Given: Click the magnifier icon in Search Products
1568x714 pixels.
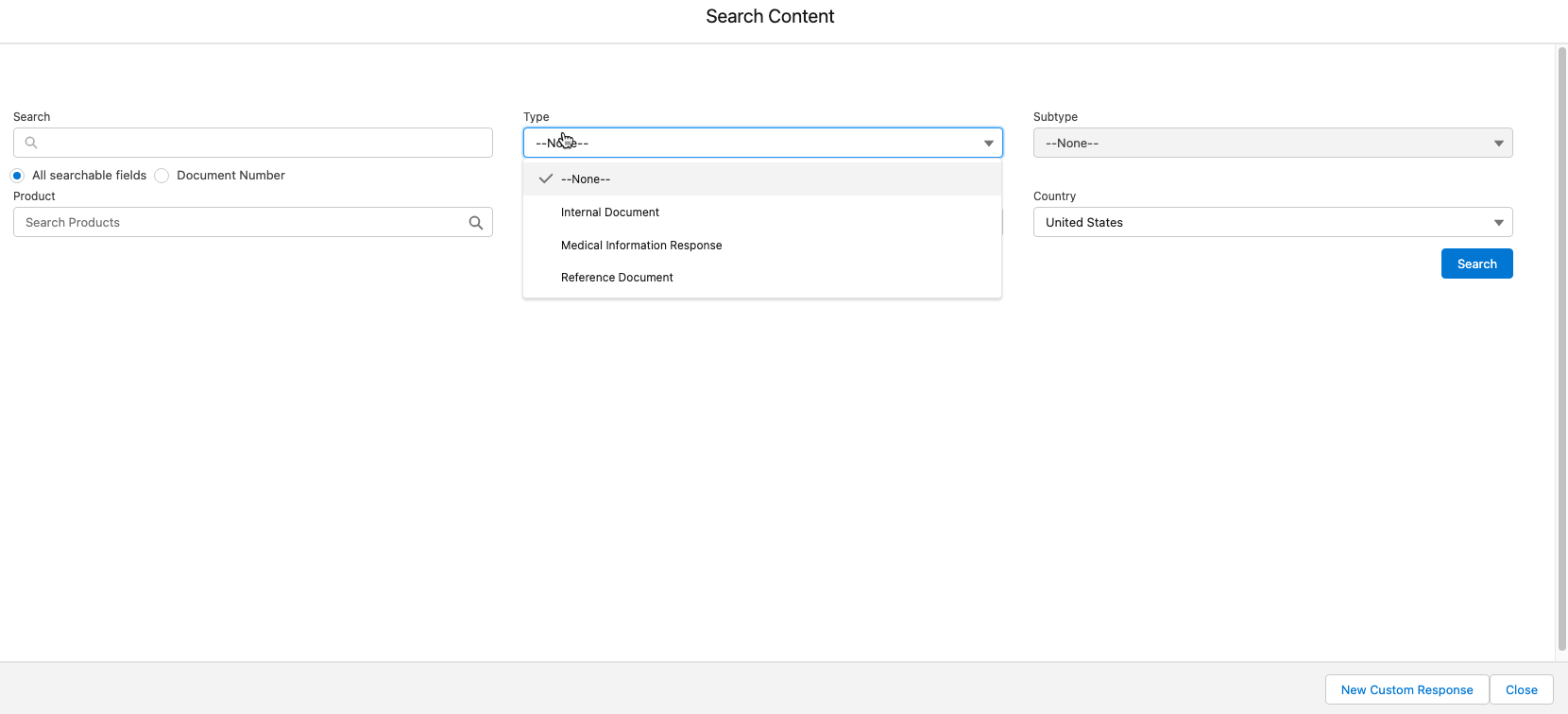Looking at the screenshot, I should tap(476, 223).
